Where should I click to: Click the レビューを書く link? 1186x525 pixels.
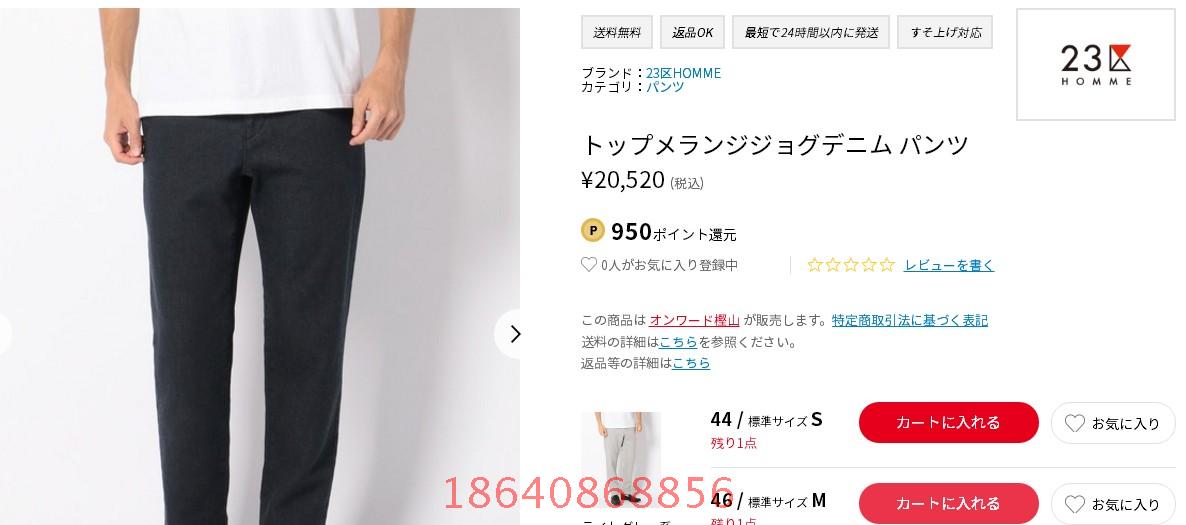(x=949, y=265)
